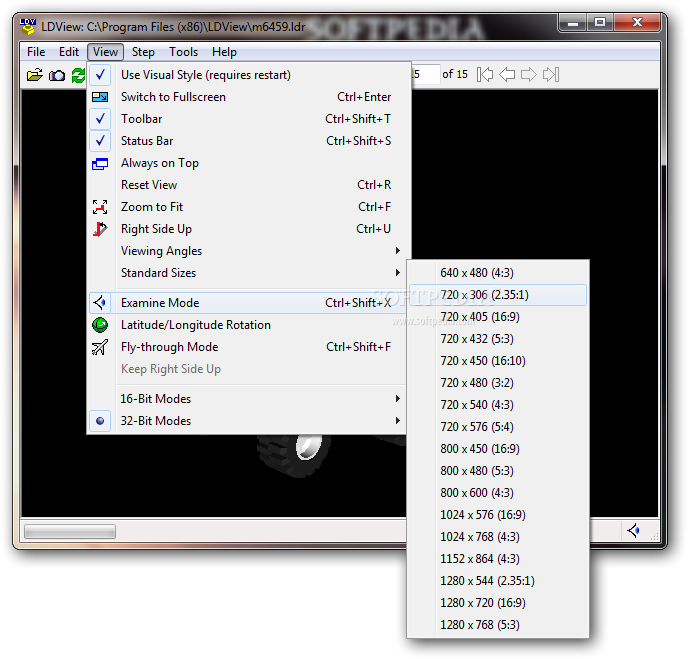The height and width of the screenshot is (659, 688).
Task: Select Keep Right Side Up entry
Action: (x=249, y=369)
